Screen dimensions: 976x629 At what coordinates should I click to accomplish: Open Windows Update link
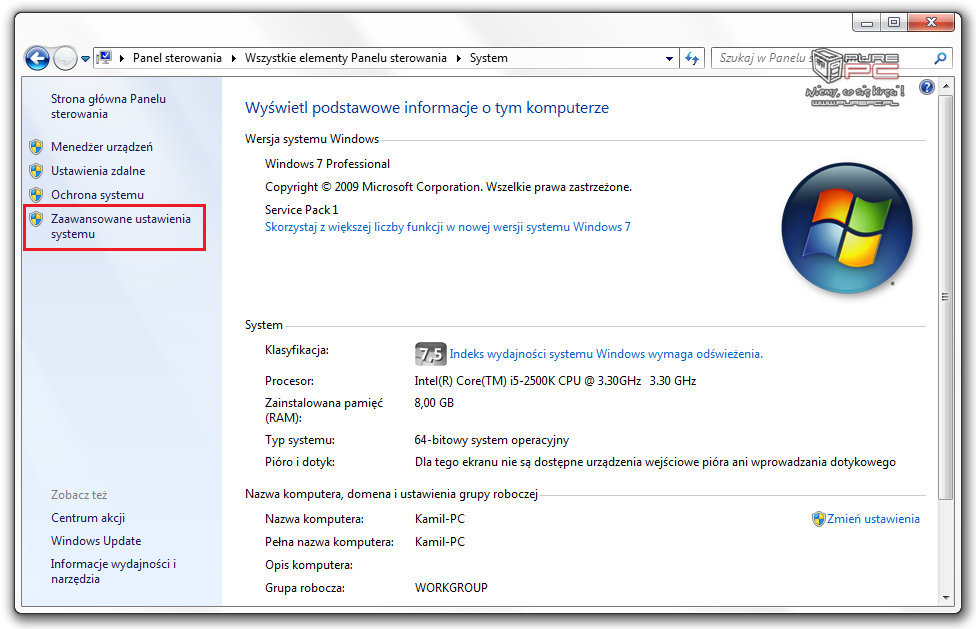pyautogui.click(x=96, y=541)
